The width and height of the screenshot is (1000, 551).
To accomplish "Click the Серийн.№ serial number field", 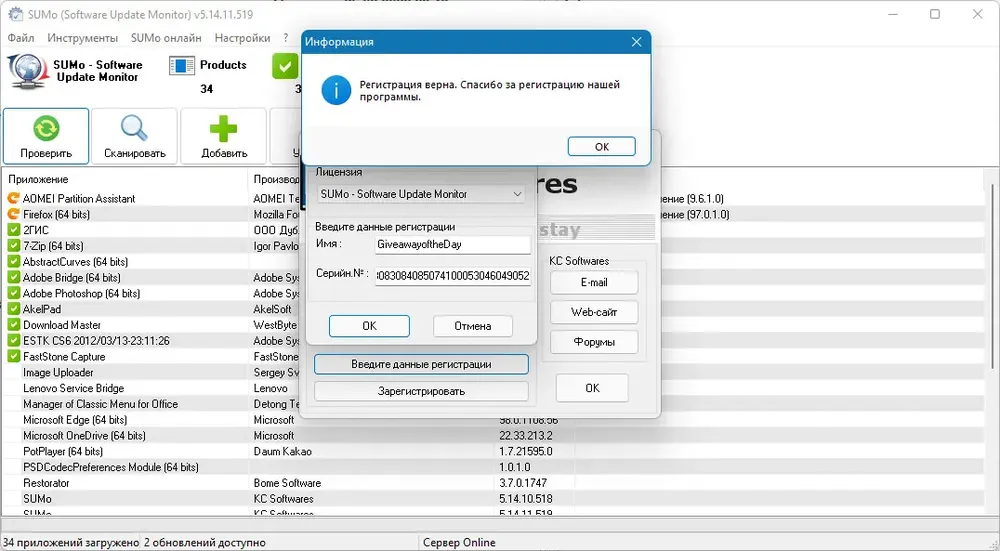I will click(x=453, y=276).
